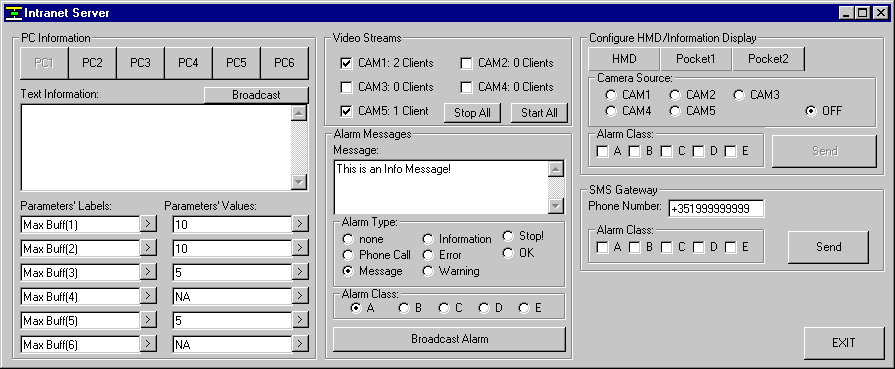This screenshot has height=369, width=895.
Task: Open the Pocket1 configuration tab
Action: [x=696, y=59]
